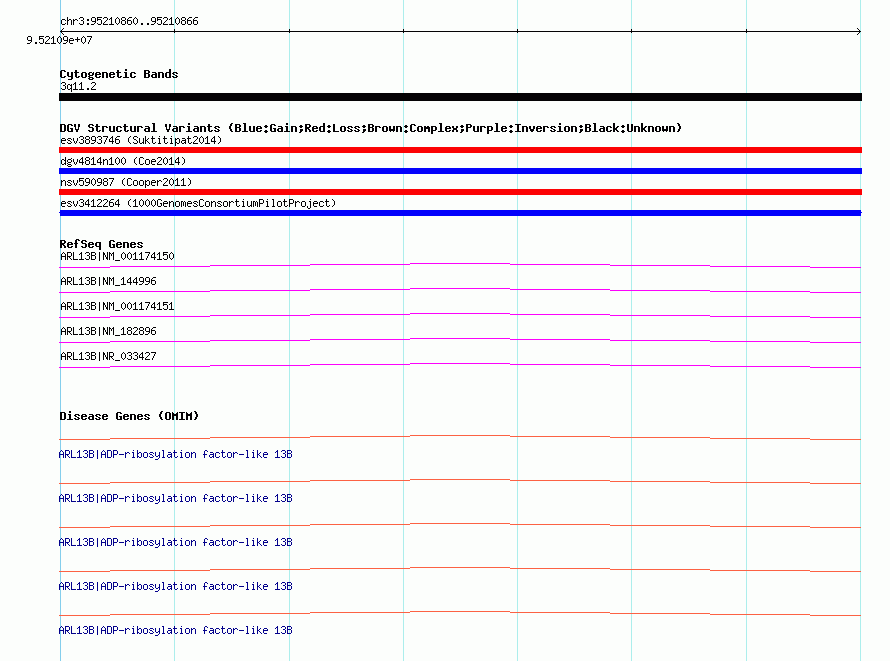The image size is (890, 661).
Task: Click the magenta line under ARL13B|NM_144996
Action: click(x=460, y=290)
